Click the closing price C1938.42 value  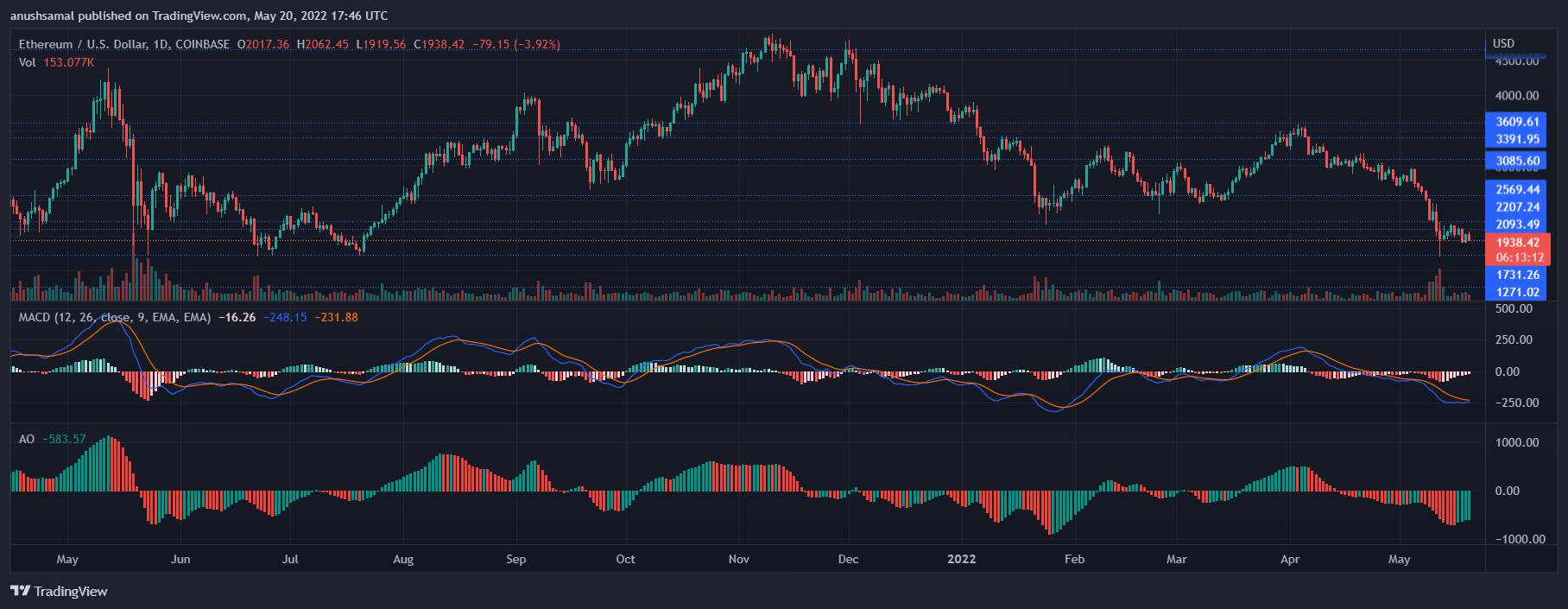click(439, 44)
